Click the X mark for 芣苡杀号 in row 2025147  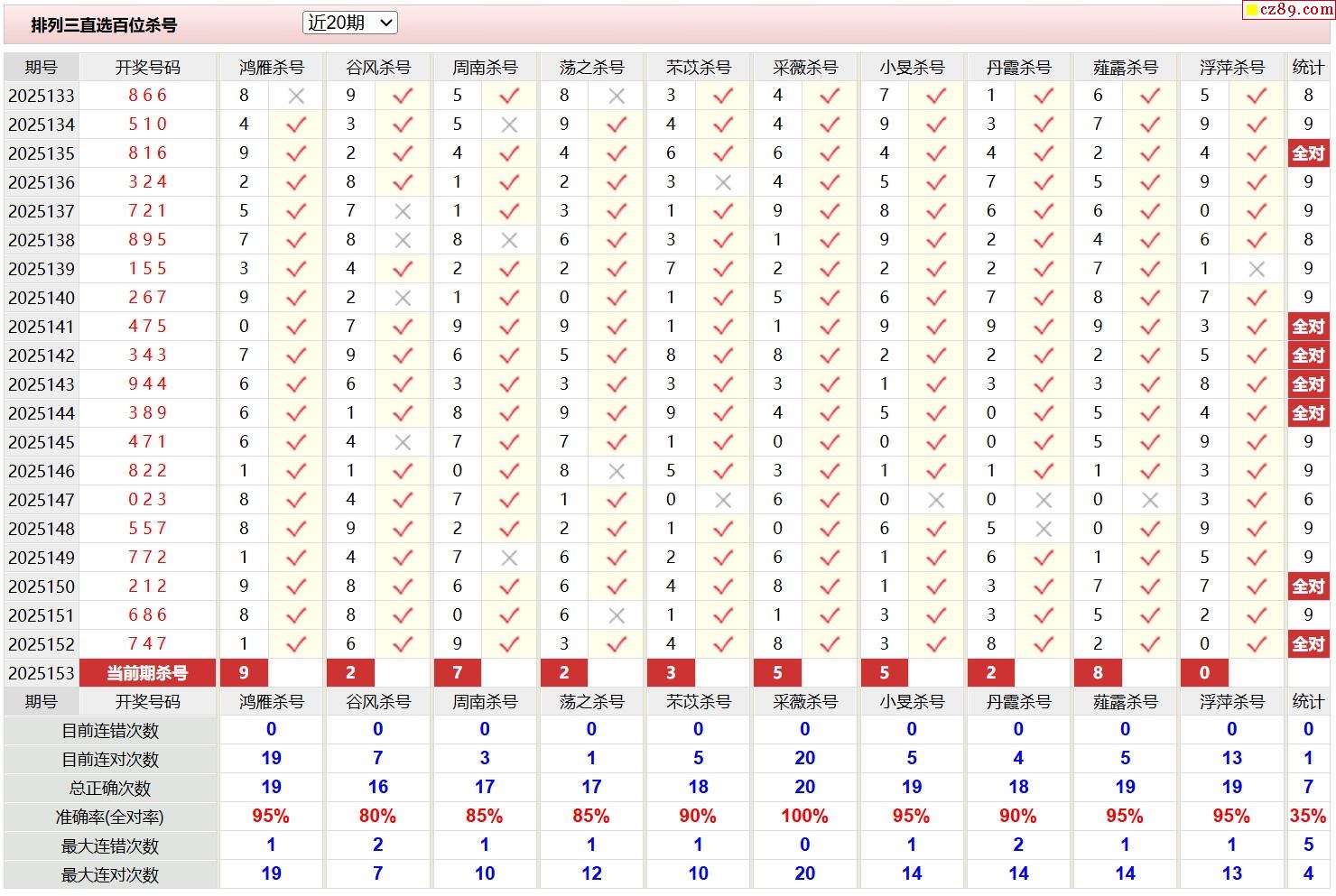click(x=723, y=500)
